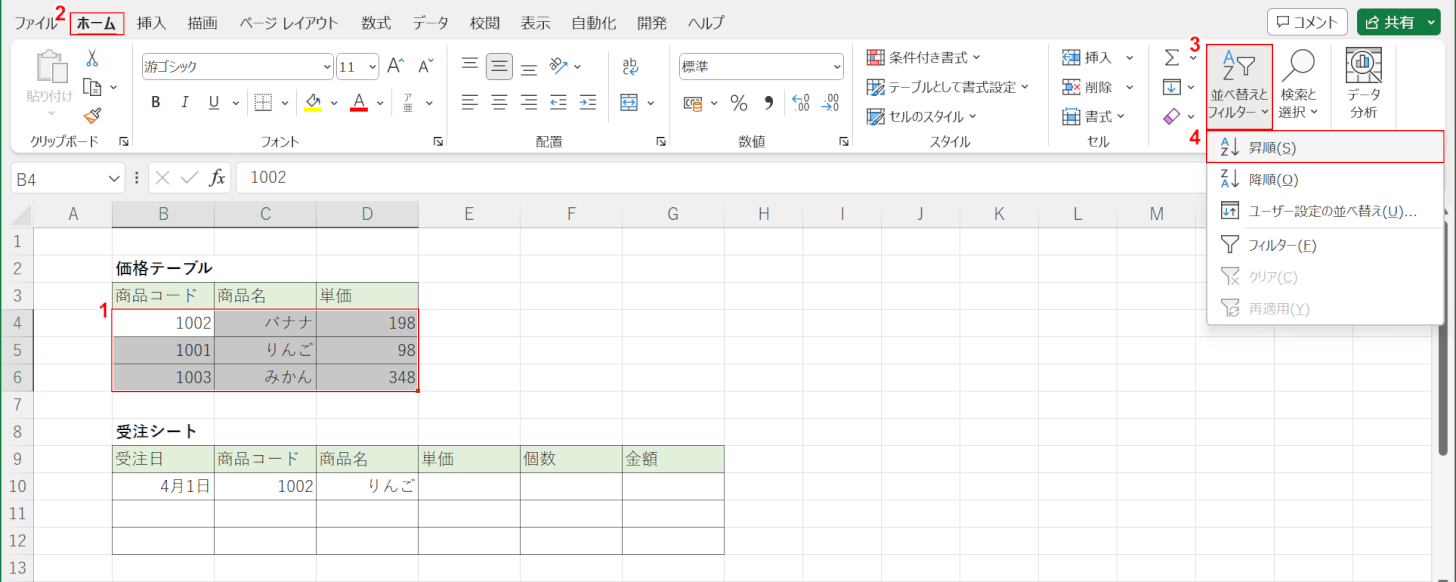Screen dimensions: 1456x582
Task: Select the format painter brush icon
Action: [92, 116]
